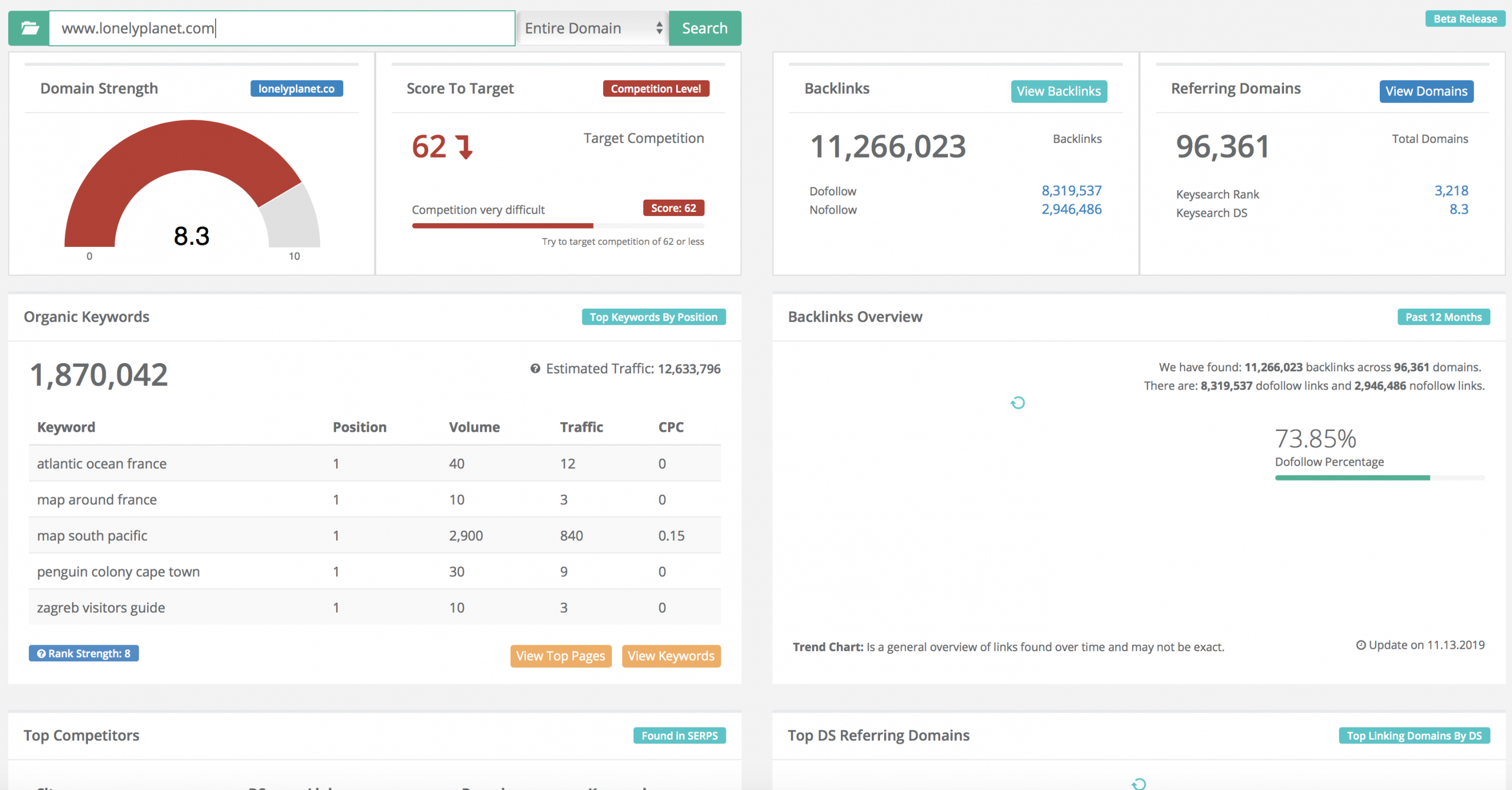Click View Keywords
Viewport: 1512px width, 790px height.
tap(671, 655)
